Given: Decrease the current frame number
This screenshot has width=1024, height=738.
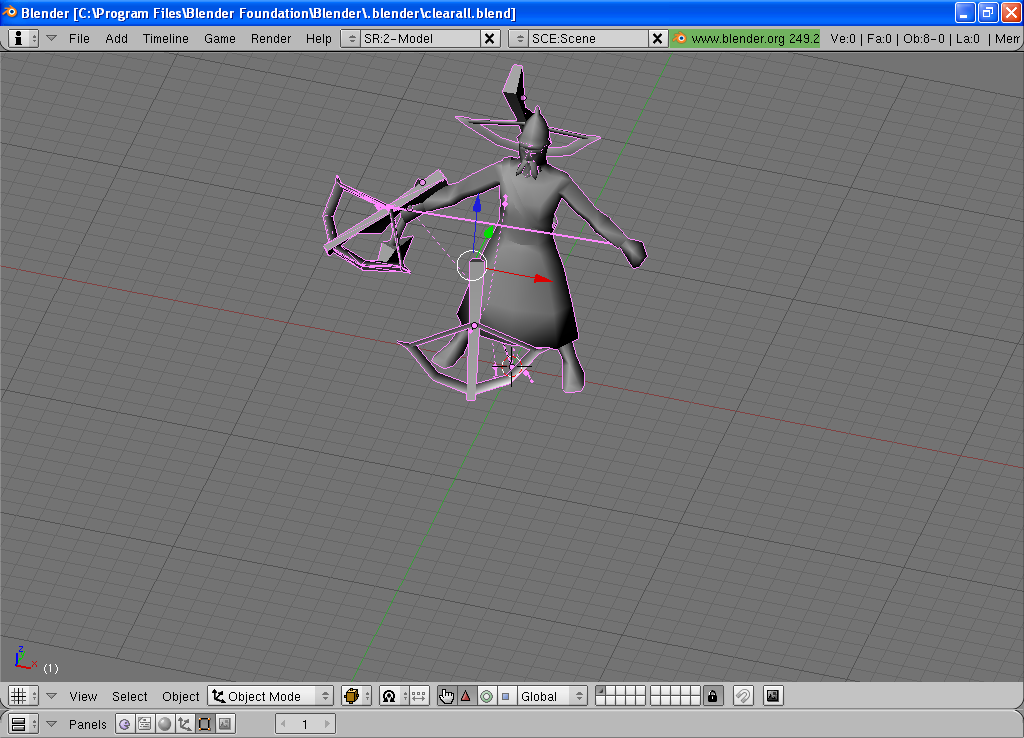Looking at the screenshot, I should (283, 724).
